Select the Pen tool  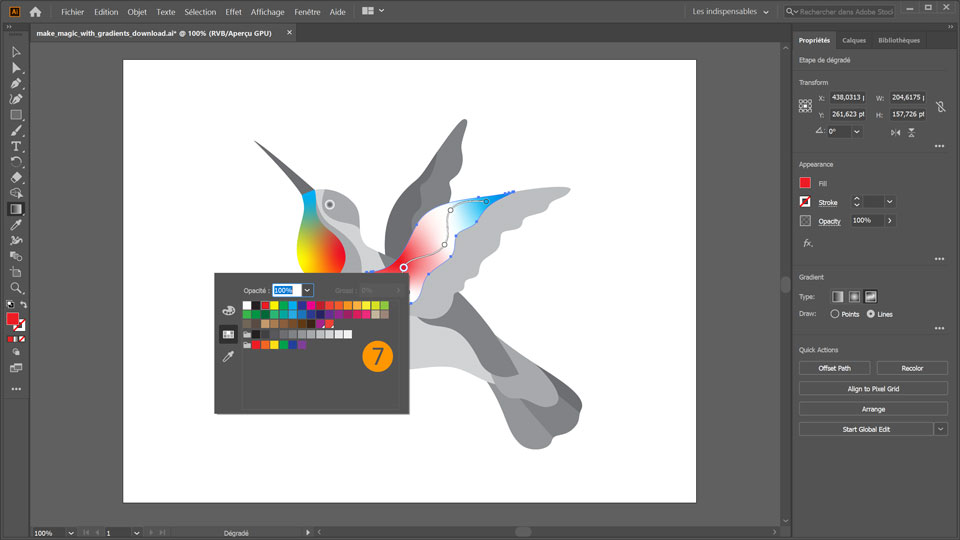point(16,83)
